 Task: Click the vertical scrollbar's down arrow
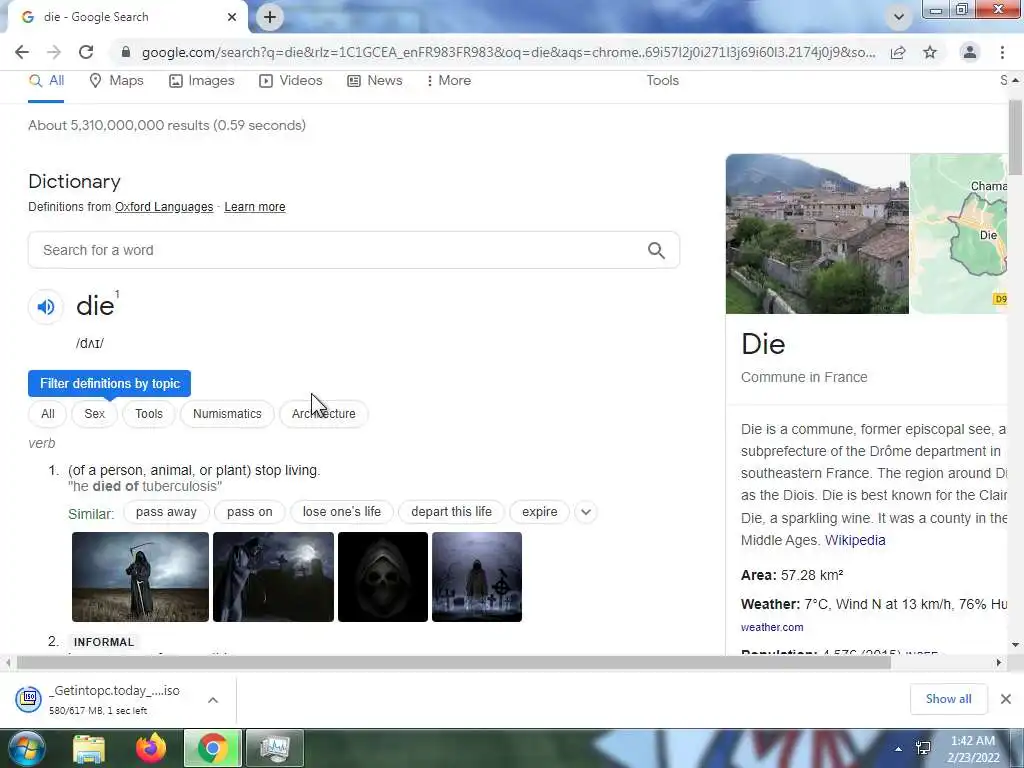[x=1015, y=645]
